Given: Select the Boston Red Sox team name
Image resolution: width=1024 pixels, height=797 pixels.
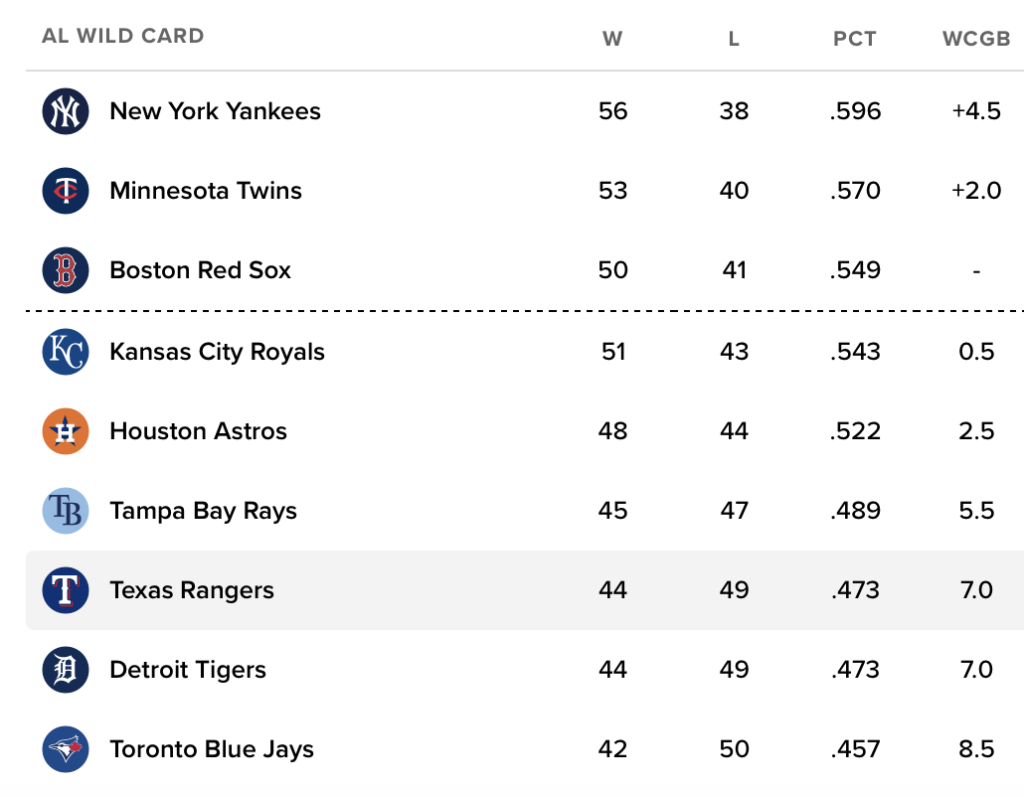Looking at the screenshot, I should click(200, 270).
